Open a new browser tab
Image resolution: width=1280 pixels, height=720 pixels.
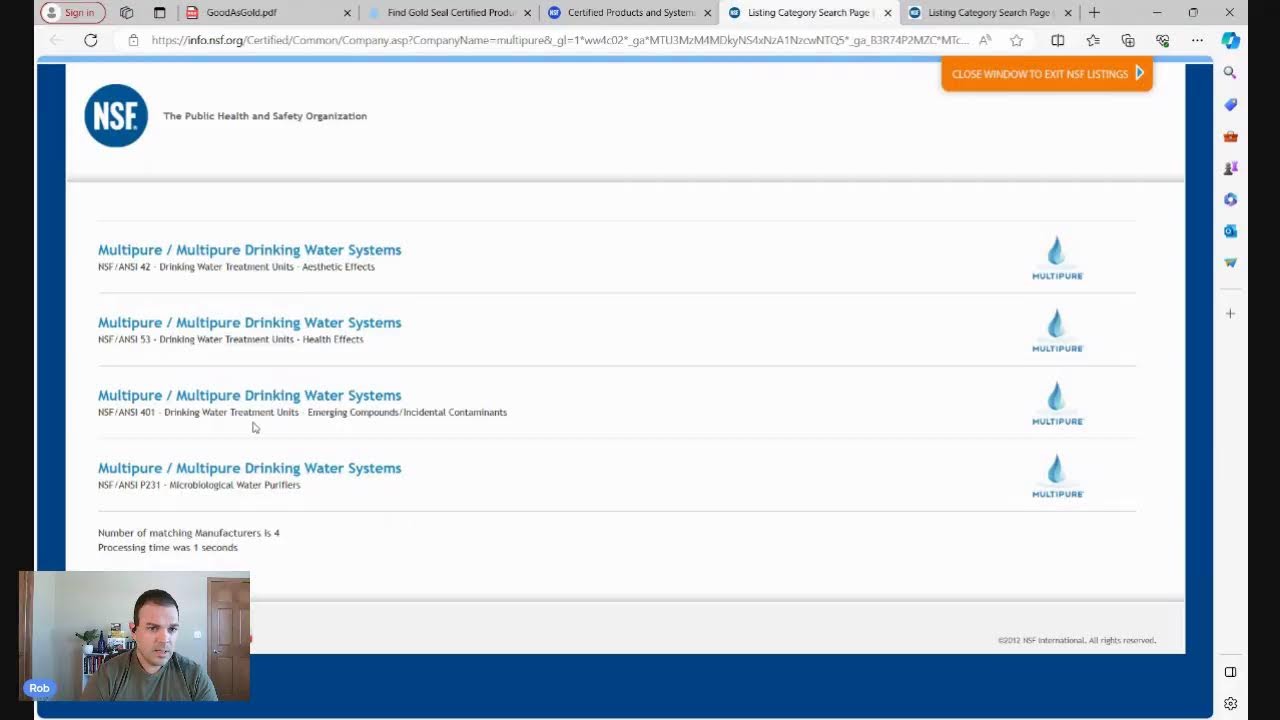pos(1094,13)
